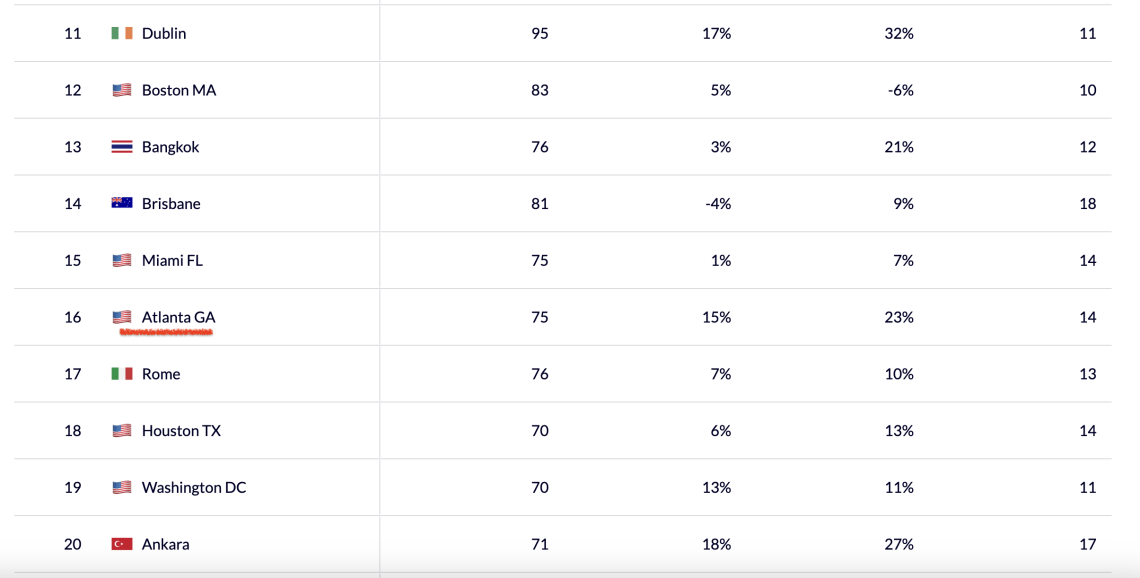Select rank number 17 in the table
The image size is (1140, 578).
pos(73,374)
